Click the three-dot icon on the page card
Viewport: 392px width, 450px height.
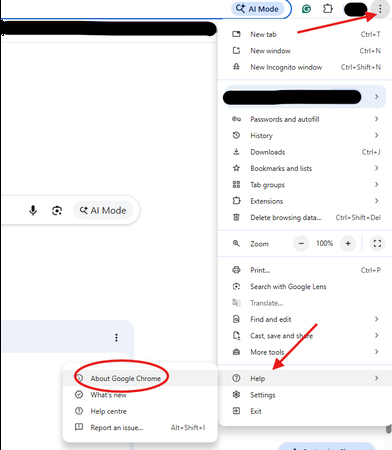(116, 338)
